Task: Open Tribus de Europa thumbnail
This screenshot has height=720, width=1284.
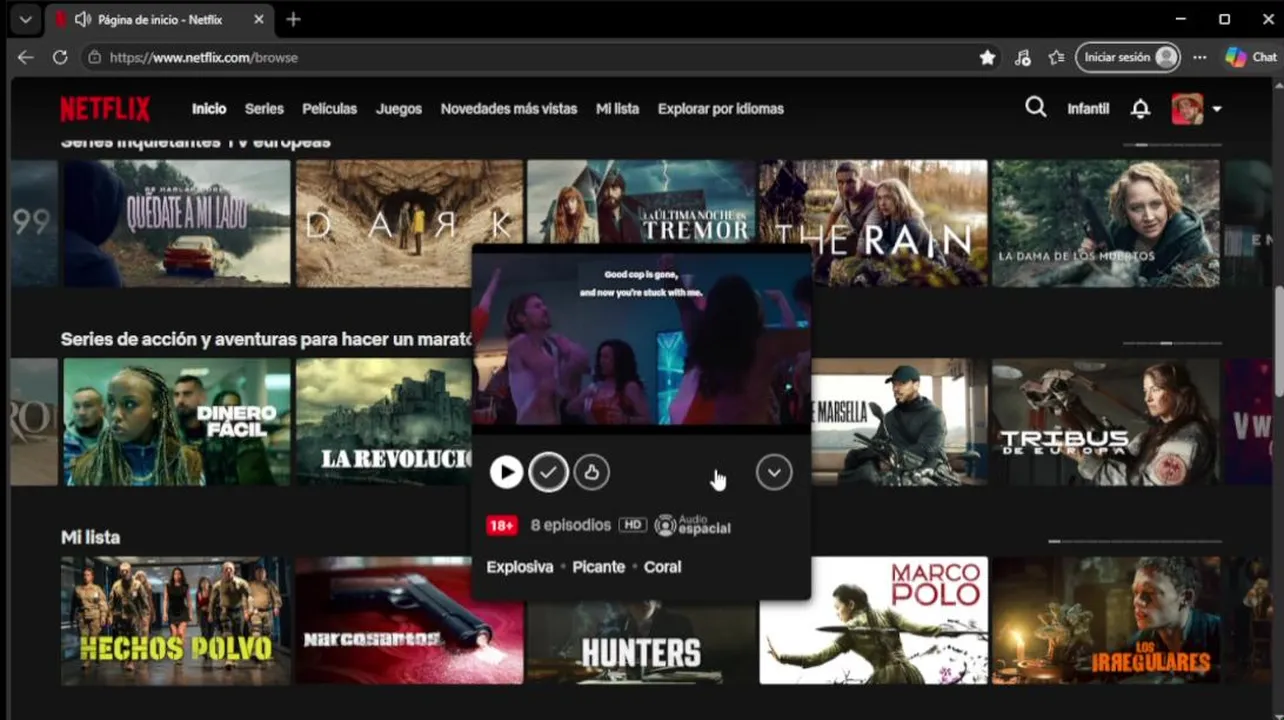Action: [1105, 422]
